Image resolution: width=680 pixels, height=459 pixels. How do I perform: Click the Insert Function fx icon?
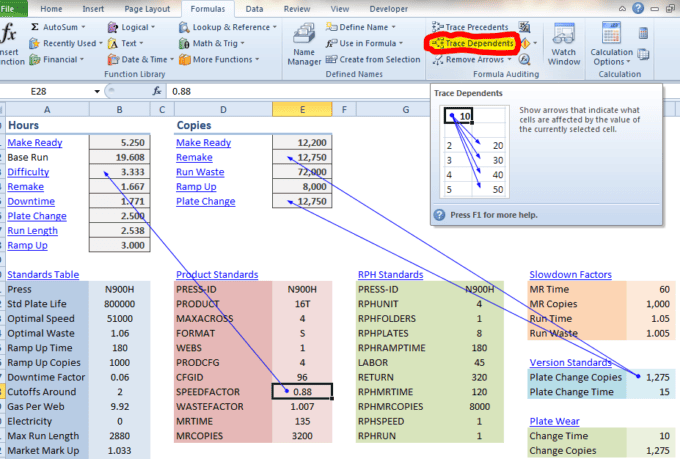pyautogui.click(x=10, y=33)
